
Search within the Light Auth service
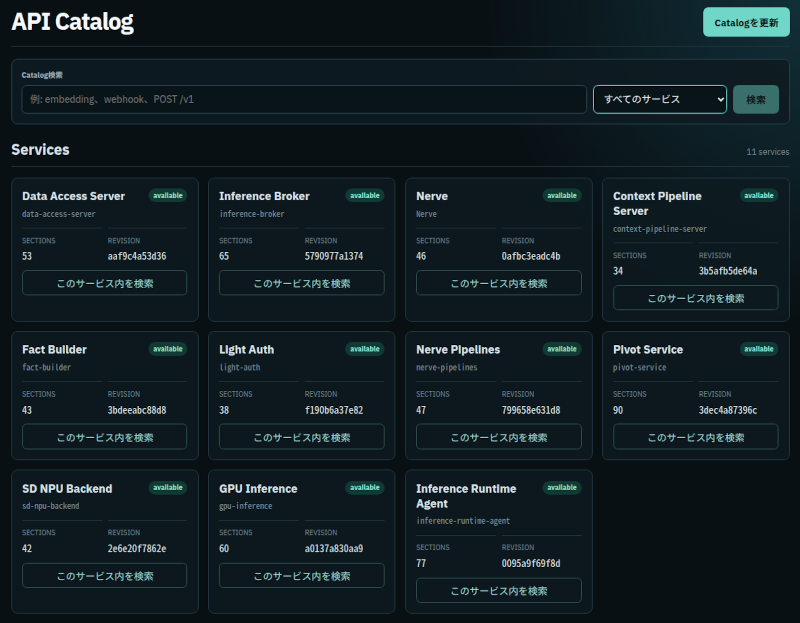(302, 437)
